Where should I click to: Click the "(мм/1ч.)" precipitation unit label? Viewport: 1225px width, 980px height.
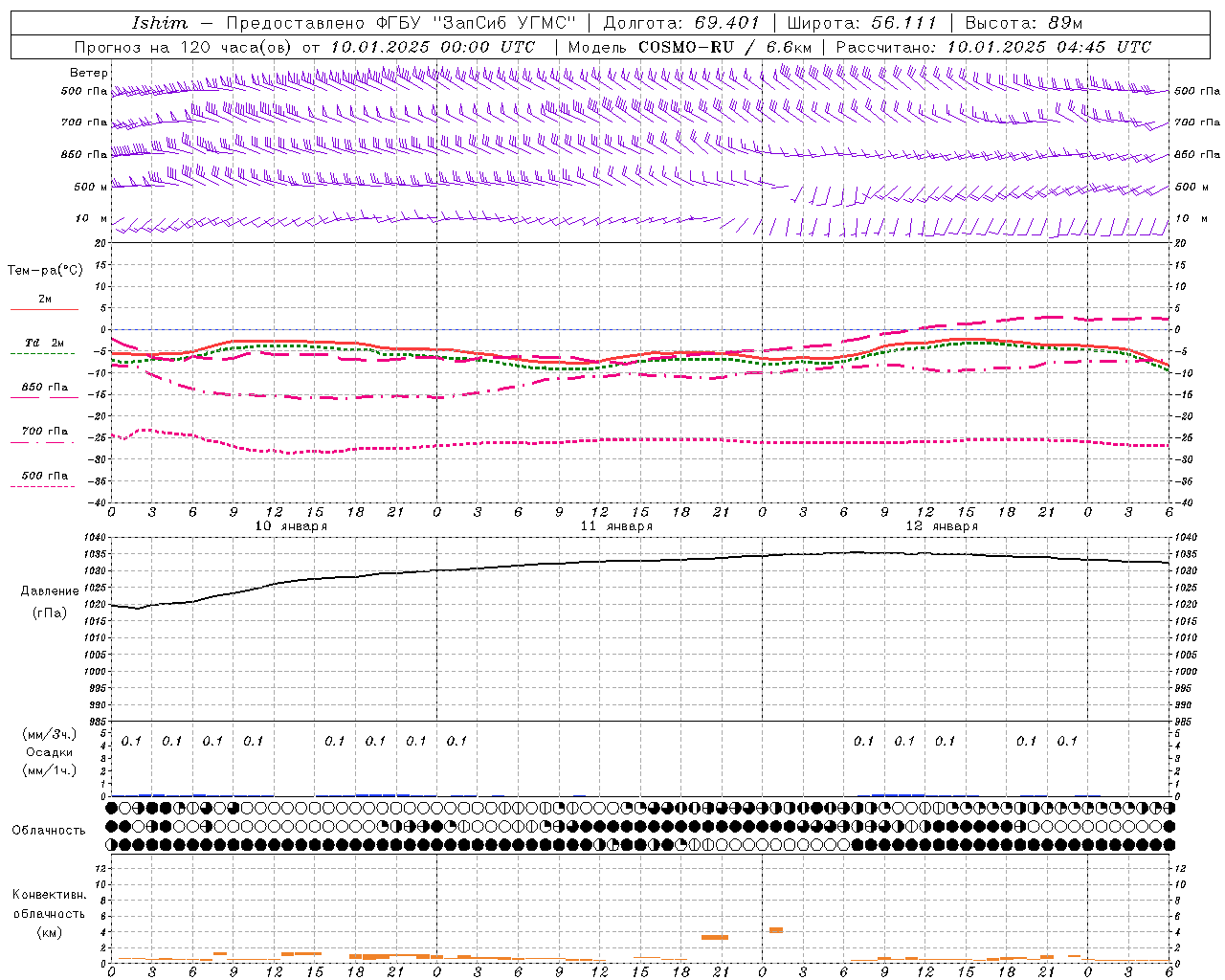click(50, 770)
